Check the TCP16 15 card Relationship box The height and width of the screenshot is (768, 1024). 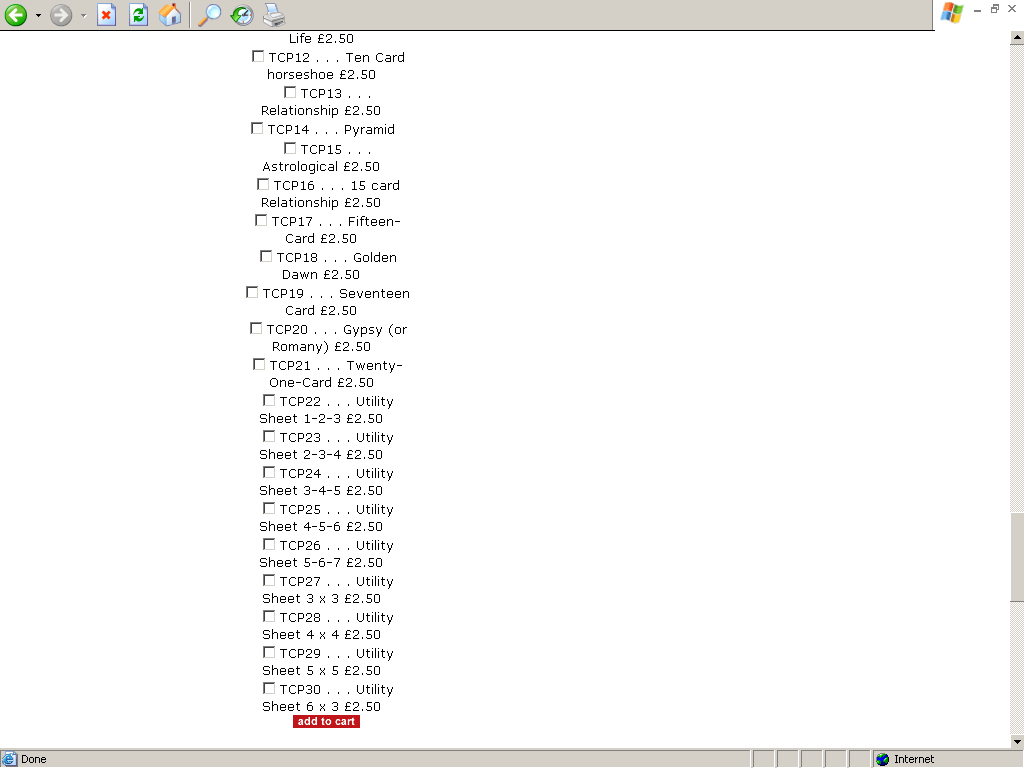[x=263, y=185]
